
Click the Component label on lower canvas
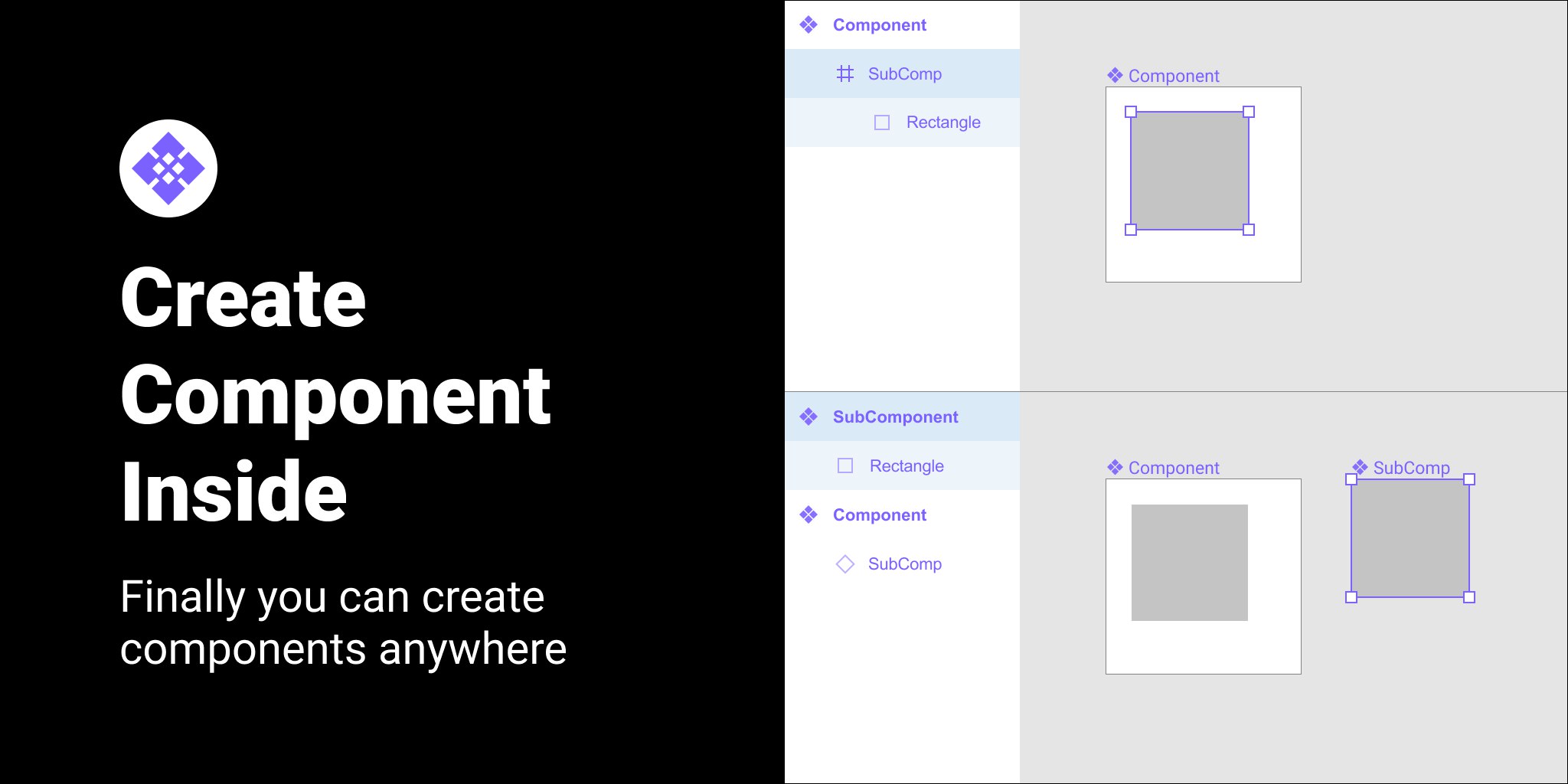1174,468
